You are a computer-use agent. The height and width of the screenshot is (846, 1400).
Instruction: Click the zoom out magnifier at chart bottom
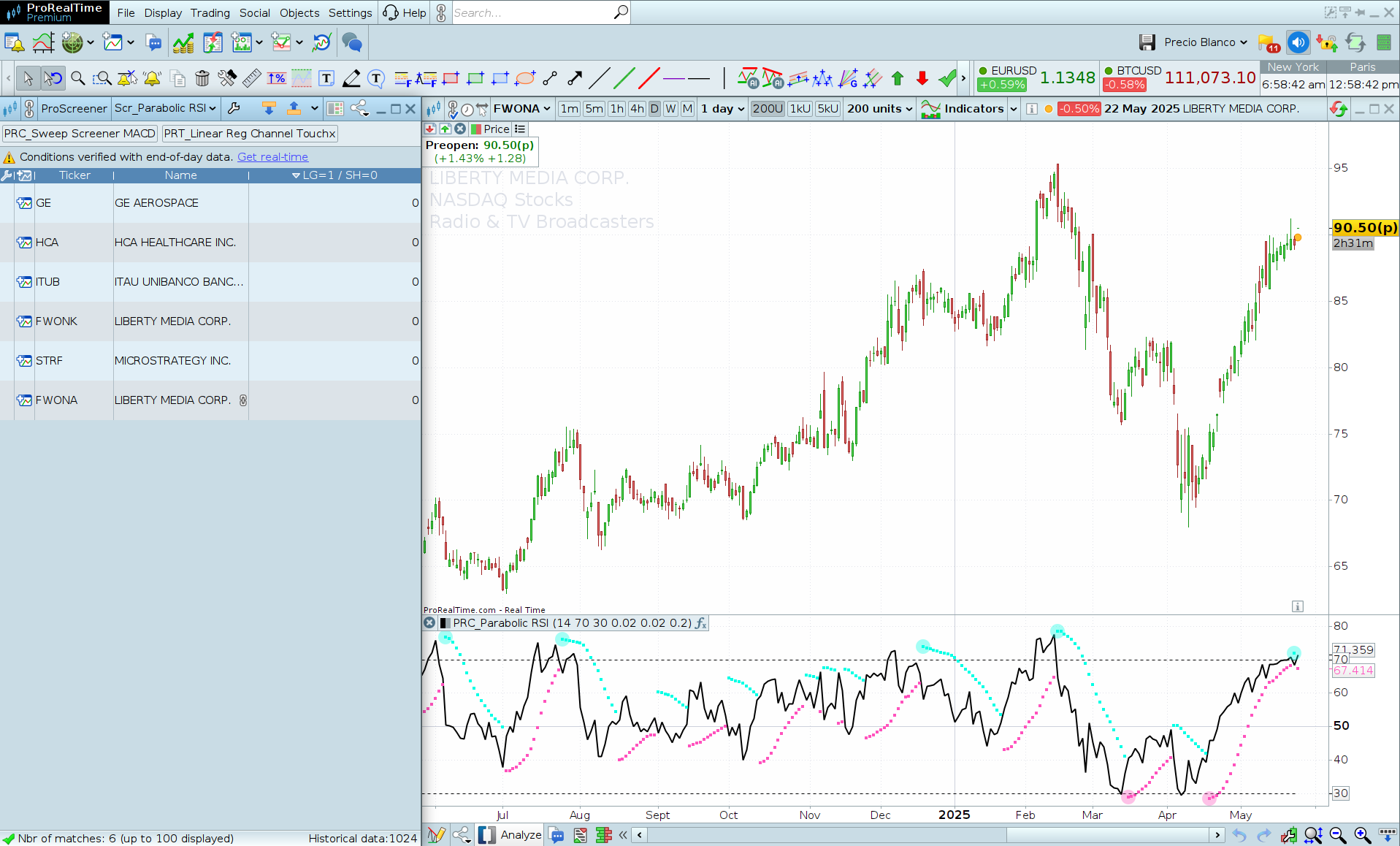click(1337, 834)
